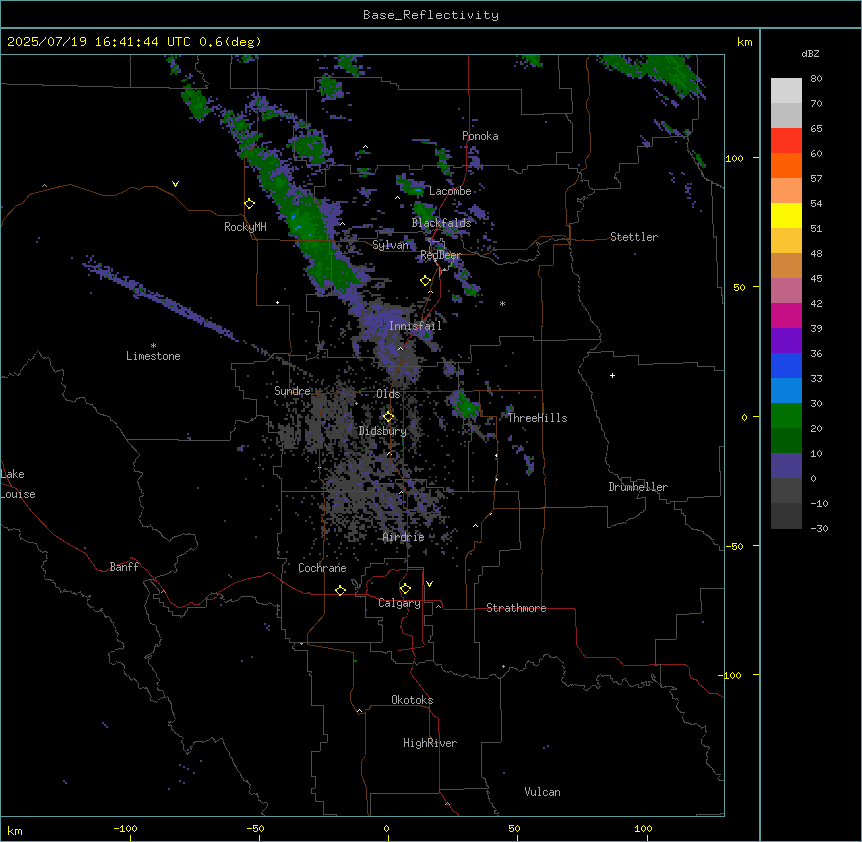
Task: Click the Strathmore city label
Action: pyautogui.click(x=516, y=608)
